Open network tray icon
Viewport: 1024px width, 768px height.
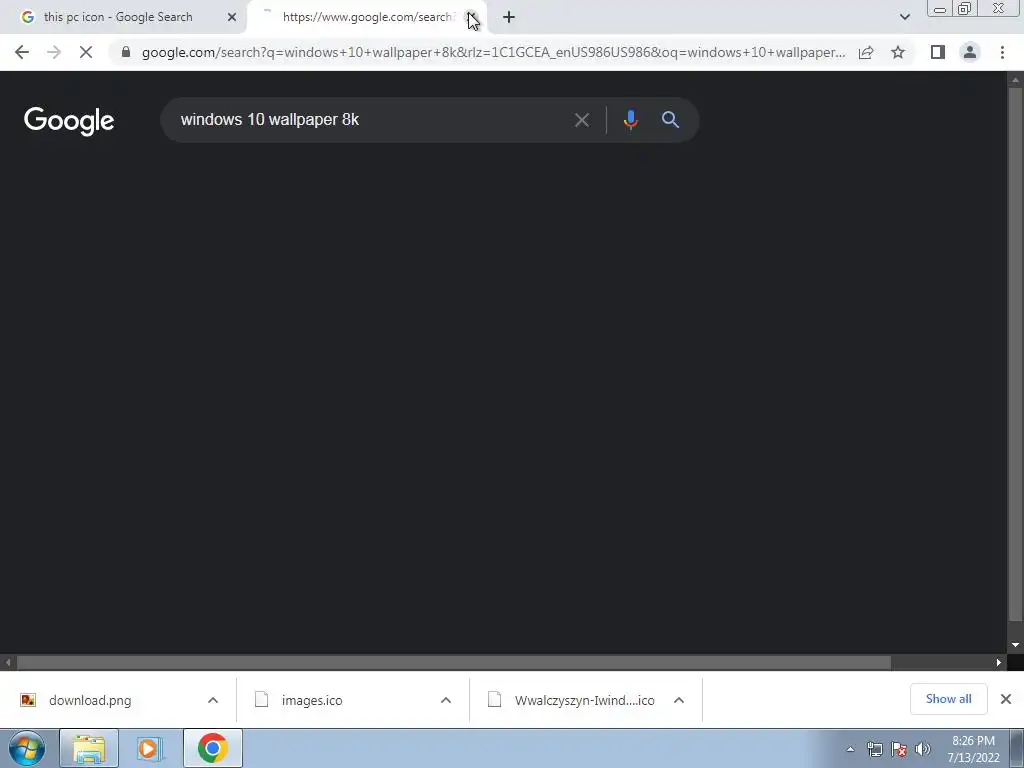[x=874, y=749]
